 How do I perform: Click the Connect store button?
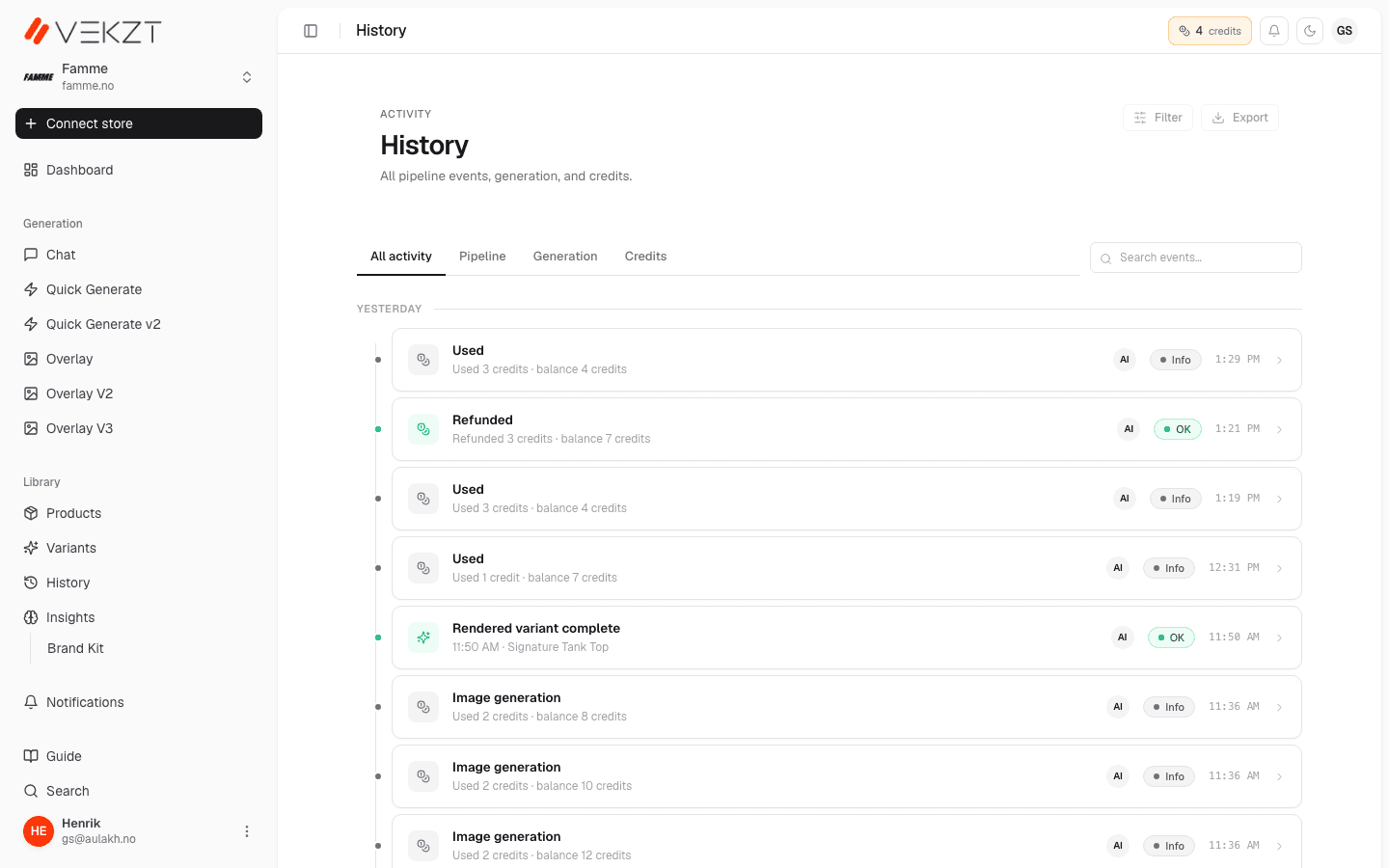click(139, 123)
